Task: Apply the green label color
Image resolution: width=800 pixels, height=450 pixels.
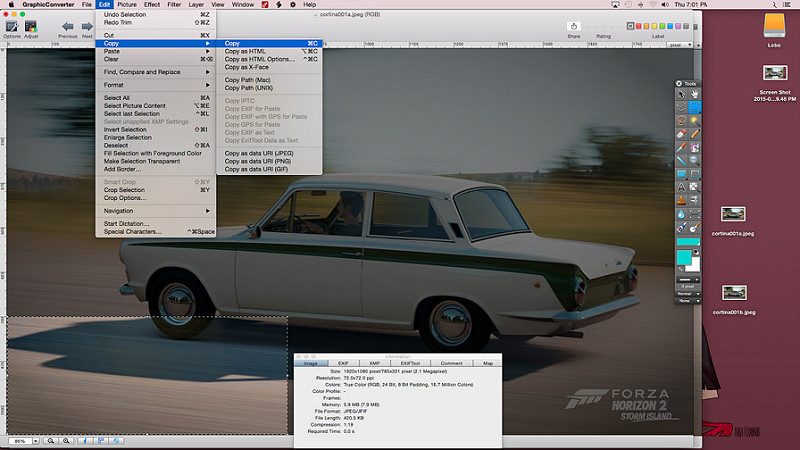Action: tap(662, 26)
